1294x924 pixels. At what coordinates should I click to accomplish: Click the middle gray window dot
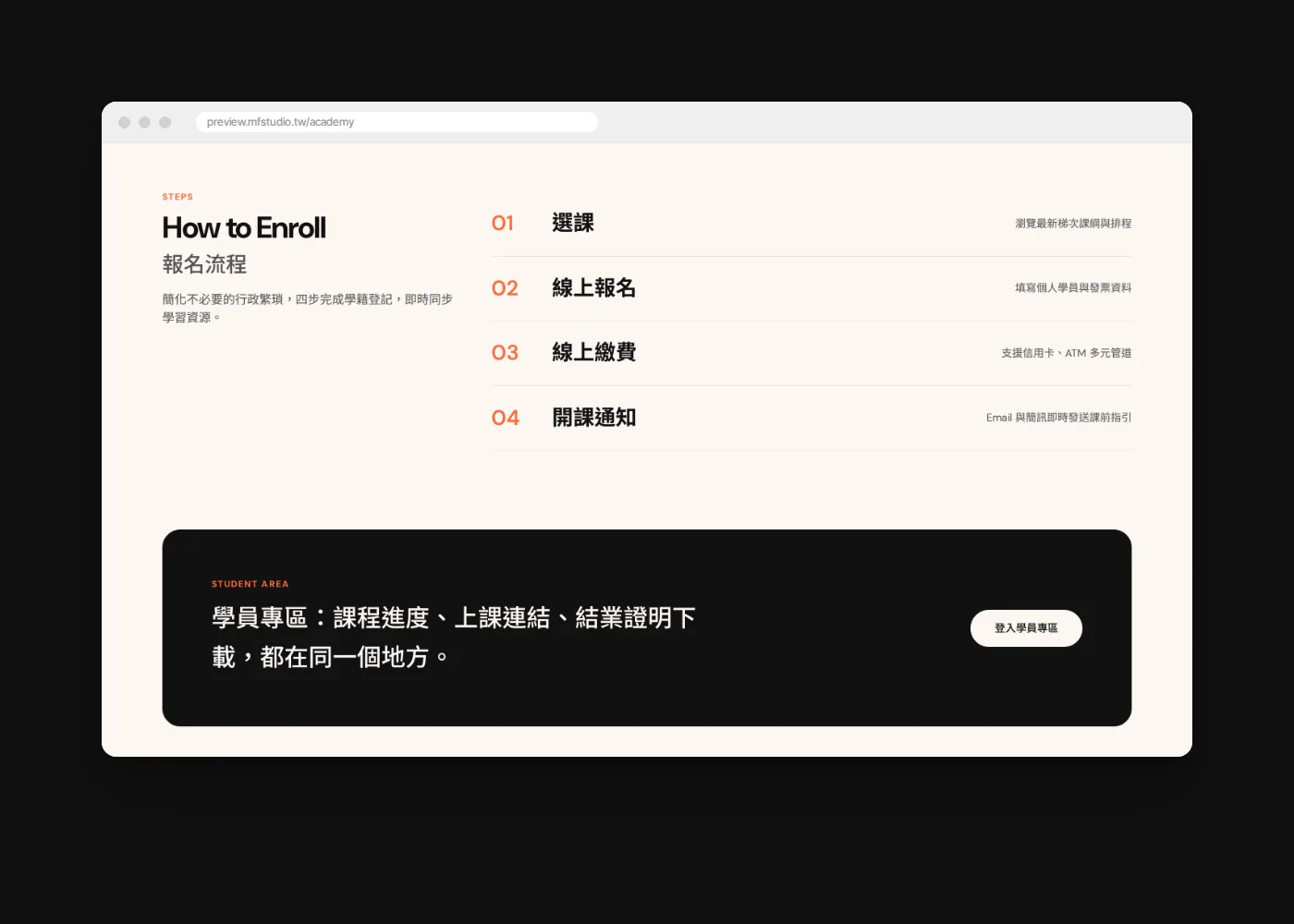tap(144, 122)
